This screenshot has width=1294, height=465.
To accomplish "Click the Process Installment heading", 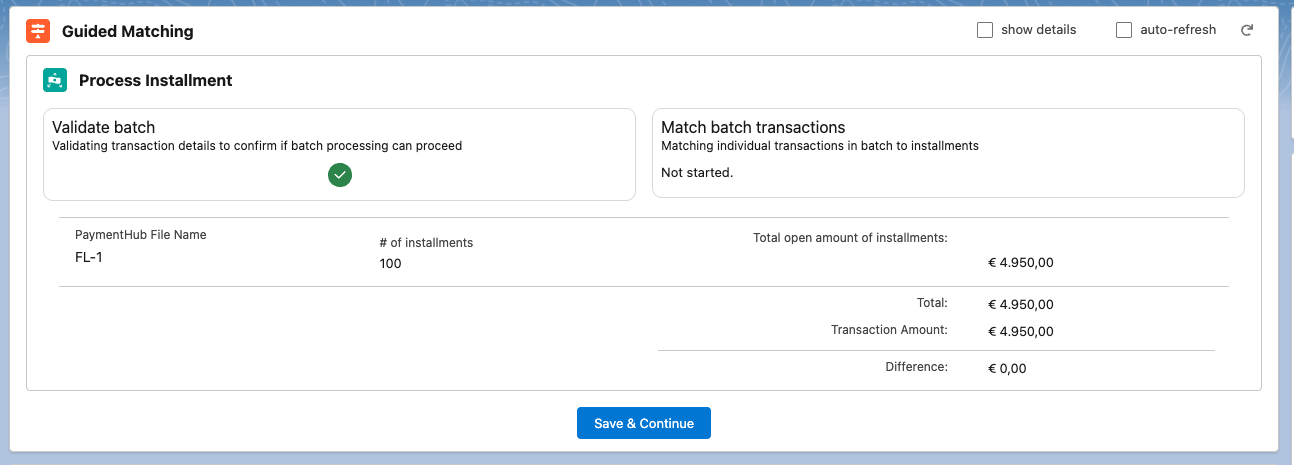I will click(x=156, y=80).
